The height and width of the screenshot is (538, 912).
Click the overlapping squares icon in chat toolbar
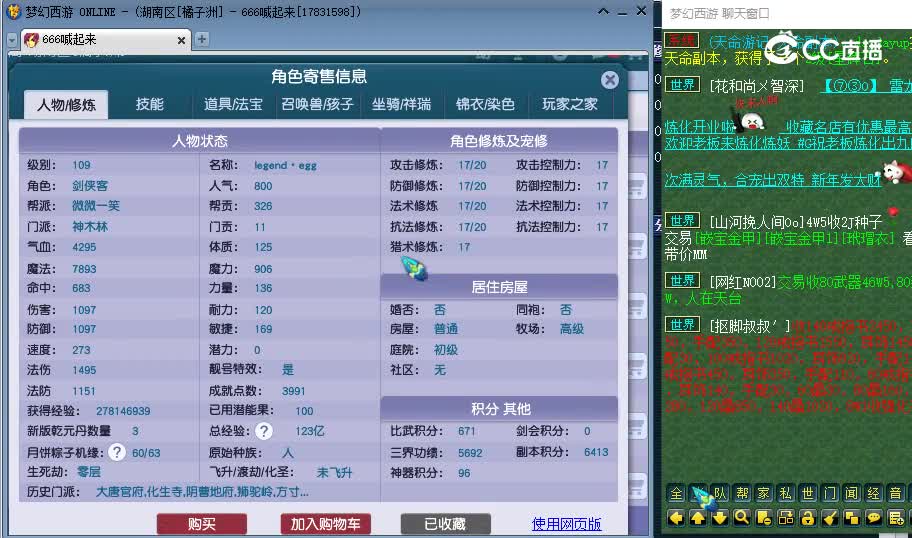click(x=852, y=518)
